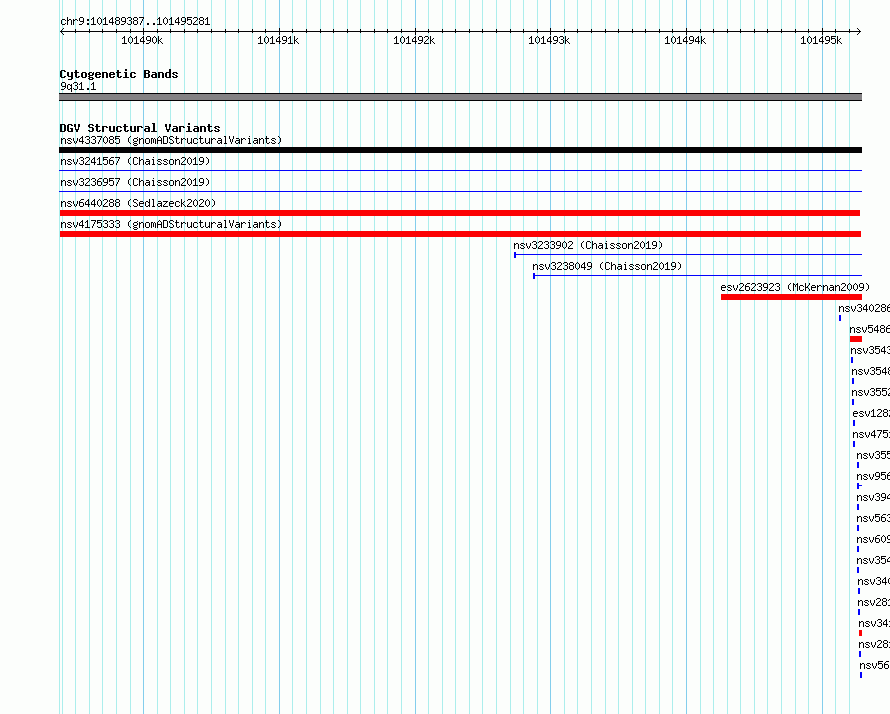Viewport: 890px width, 714px height.
Task: Open variant nsv4337085 (gnomADStructuralVariants) label
Action: tap(171, 140)
